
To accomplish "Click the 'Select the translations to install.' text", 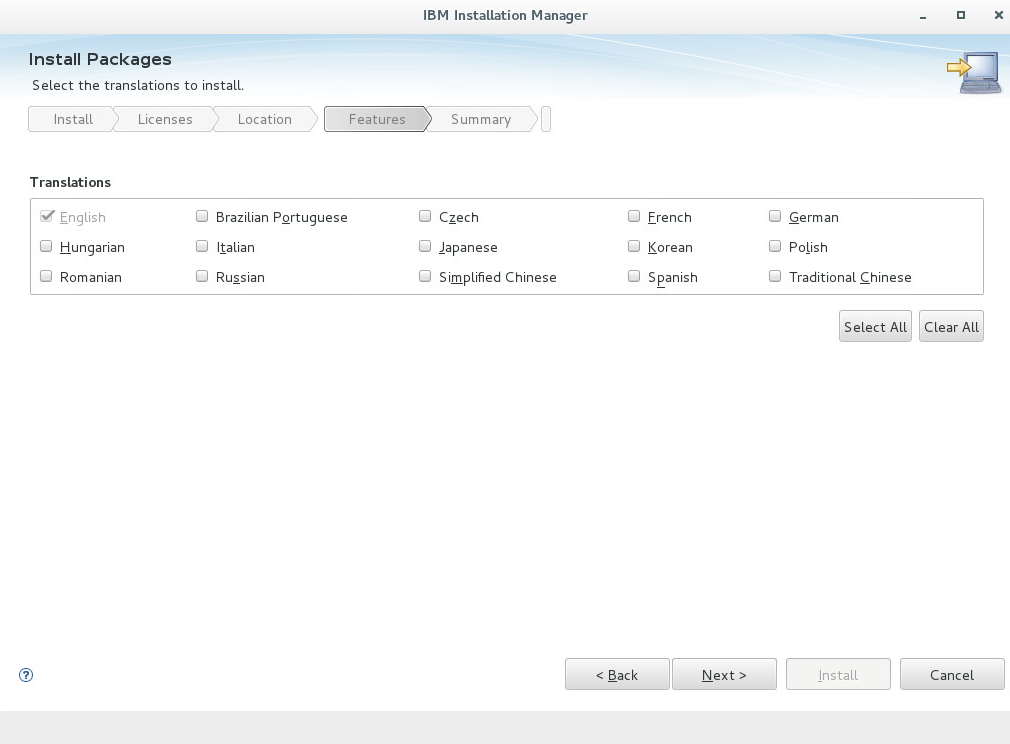I will click(x=138, y=85).
